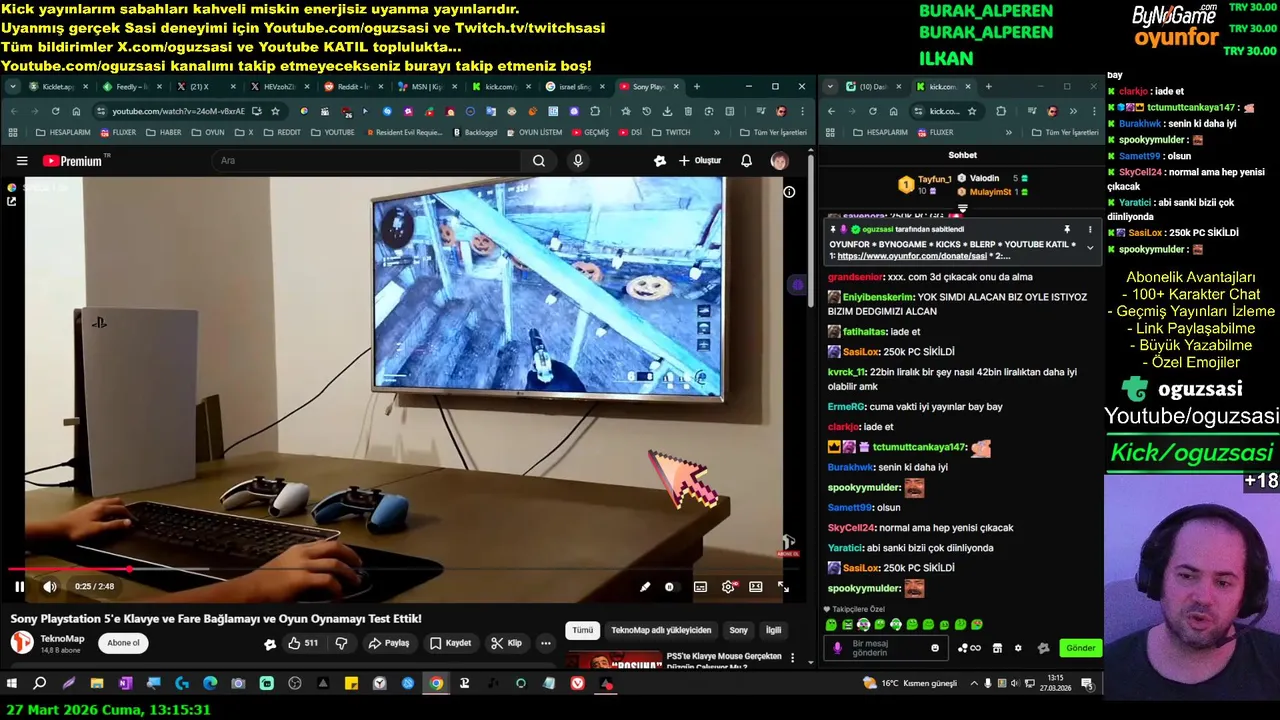
Task: Collapse the Kick chat leaderboard handle
Action: point(962,208)
